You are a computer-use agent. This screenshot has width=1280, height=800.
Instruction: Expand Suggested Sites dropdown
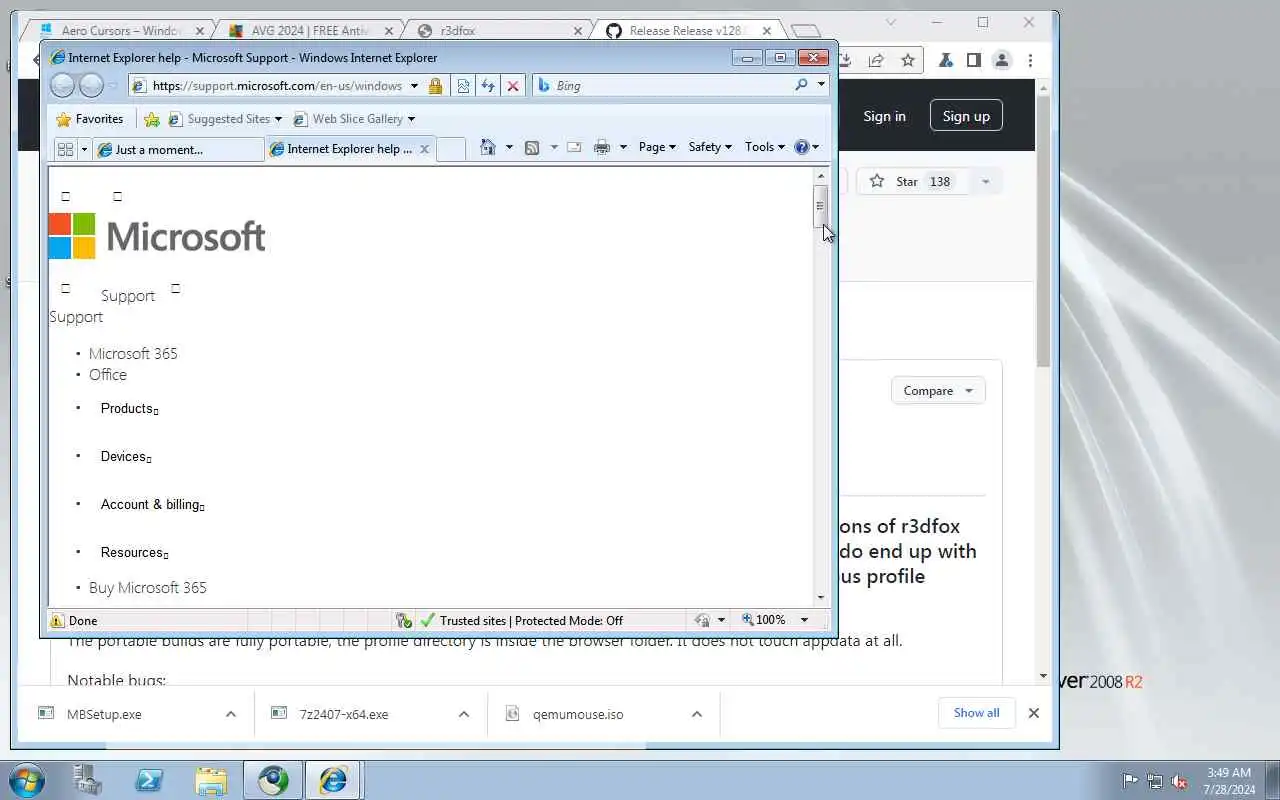pos(278,119)
